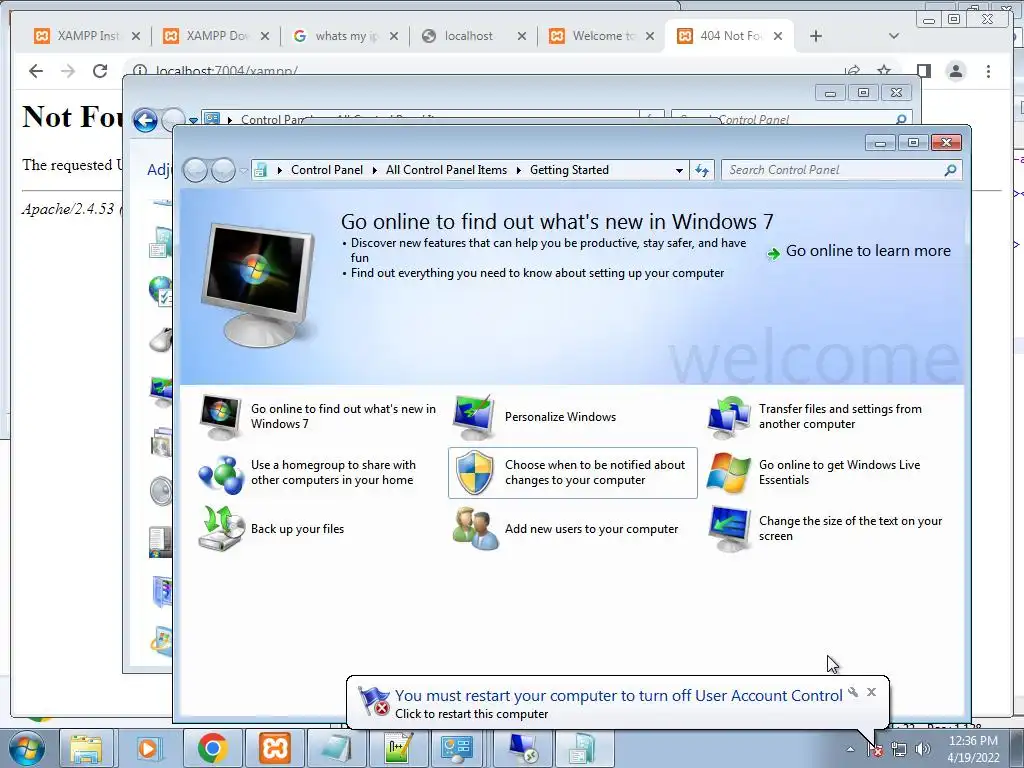
Task: Expand the arrow after 'All Control Panel Items' breadcrumb
Action: pos(519,170)
